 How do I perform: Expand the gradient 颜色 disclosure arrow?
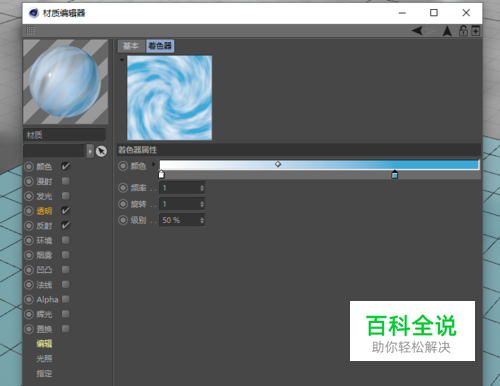click(153, 164)
